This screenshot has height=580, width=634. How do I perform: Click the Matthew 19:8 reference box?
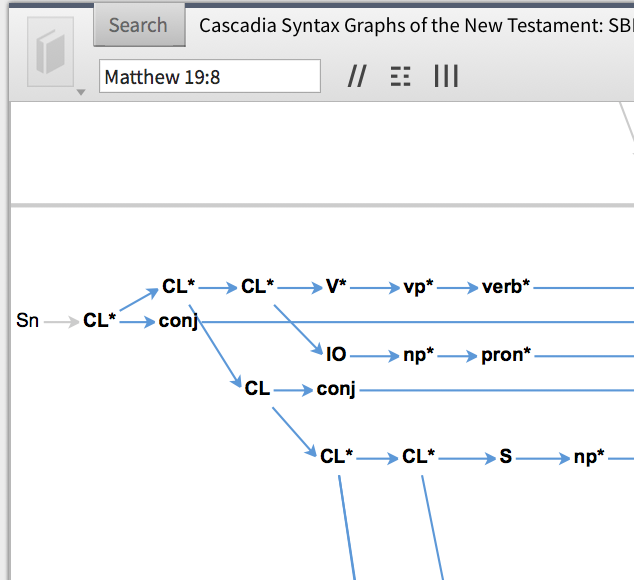209,76
